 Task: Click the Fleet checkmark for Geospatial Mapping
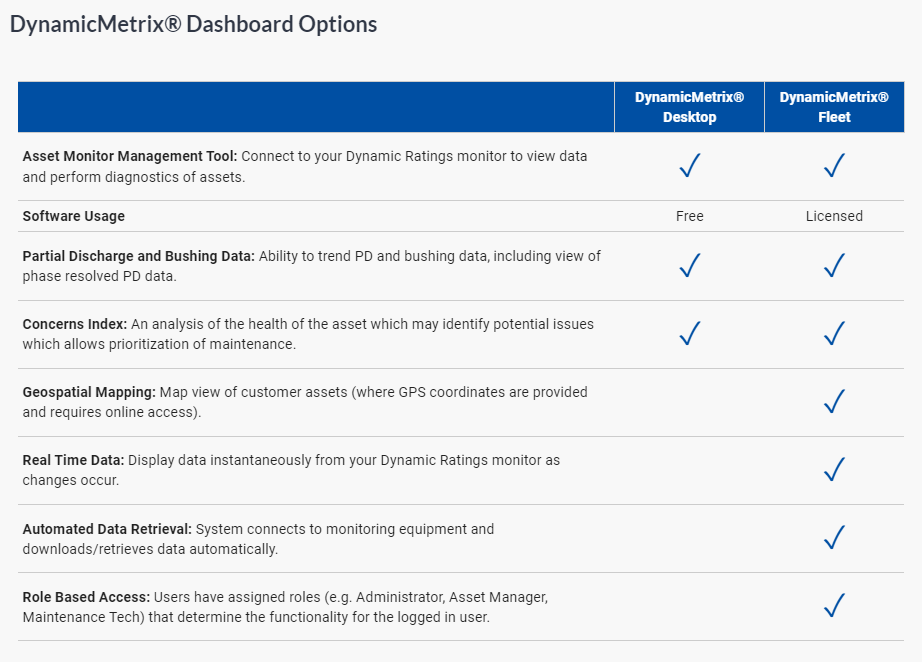pos(834,402)
